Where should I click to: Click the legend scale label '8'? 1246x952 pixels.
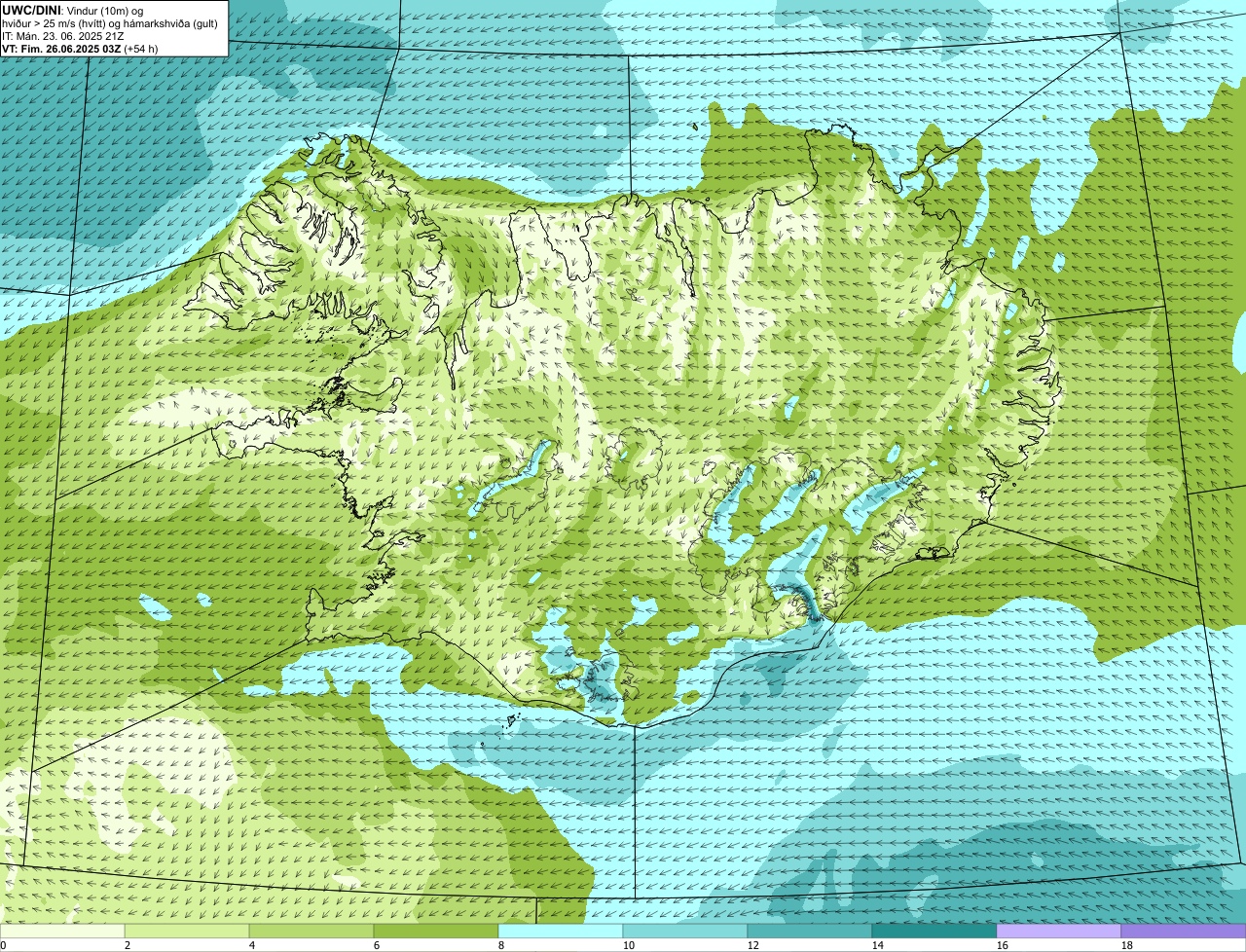click(x=501, y=945)
